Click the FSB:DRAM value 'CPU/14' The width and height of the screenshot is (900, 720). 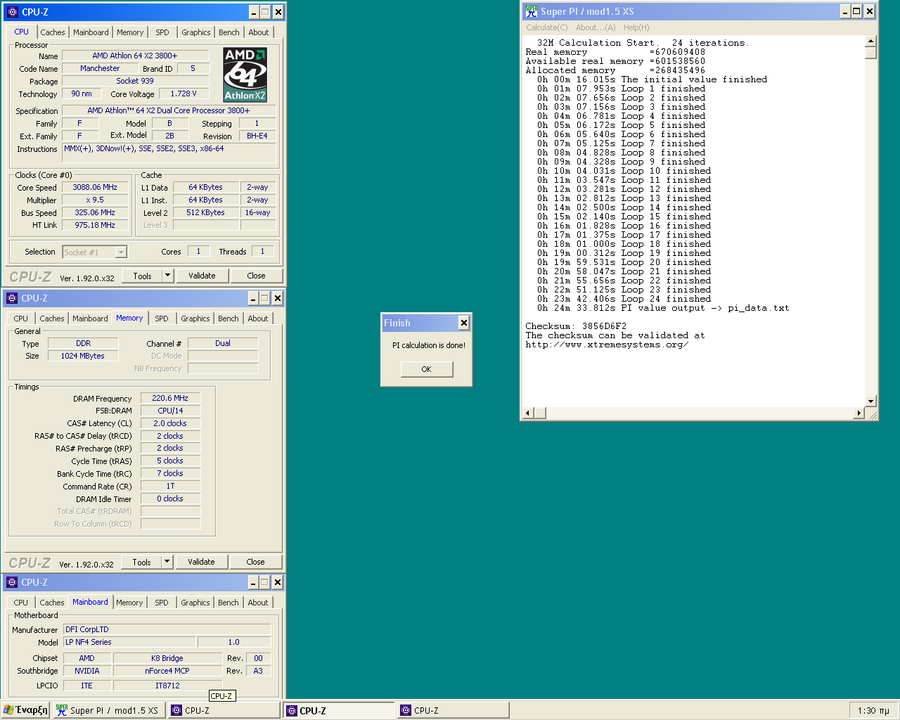[x=170, y=411]
